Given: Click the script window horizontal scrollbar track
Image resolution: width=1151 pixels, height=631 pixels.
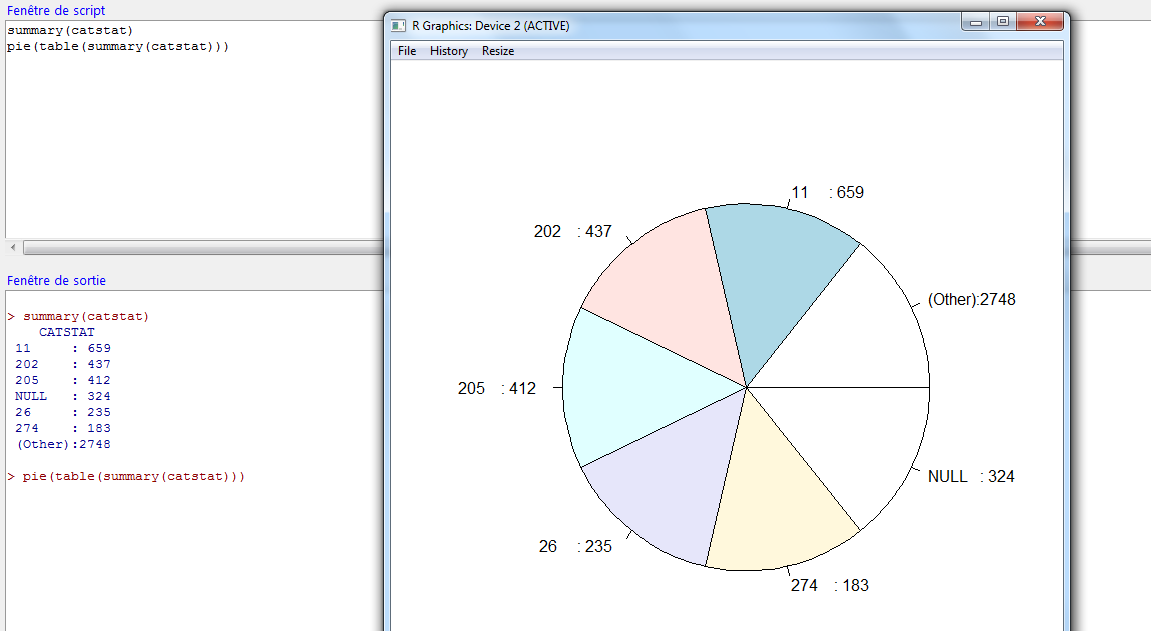Looking at the screenshot, I should click(203, 248).
